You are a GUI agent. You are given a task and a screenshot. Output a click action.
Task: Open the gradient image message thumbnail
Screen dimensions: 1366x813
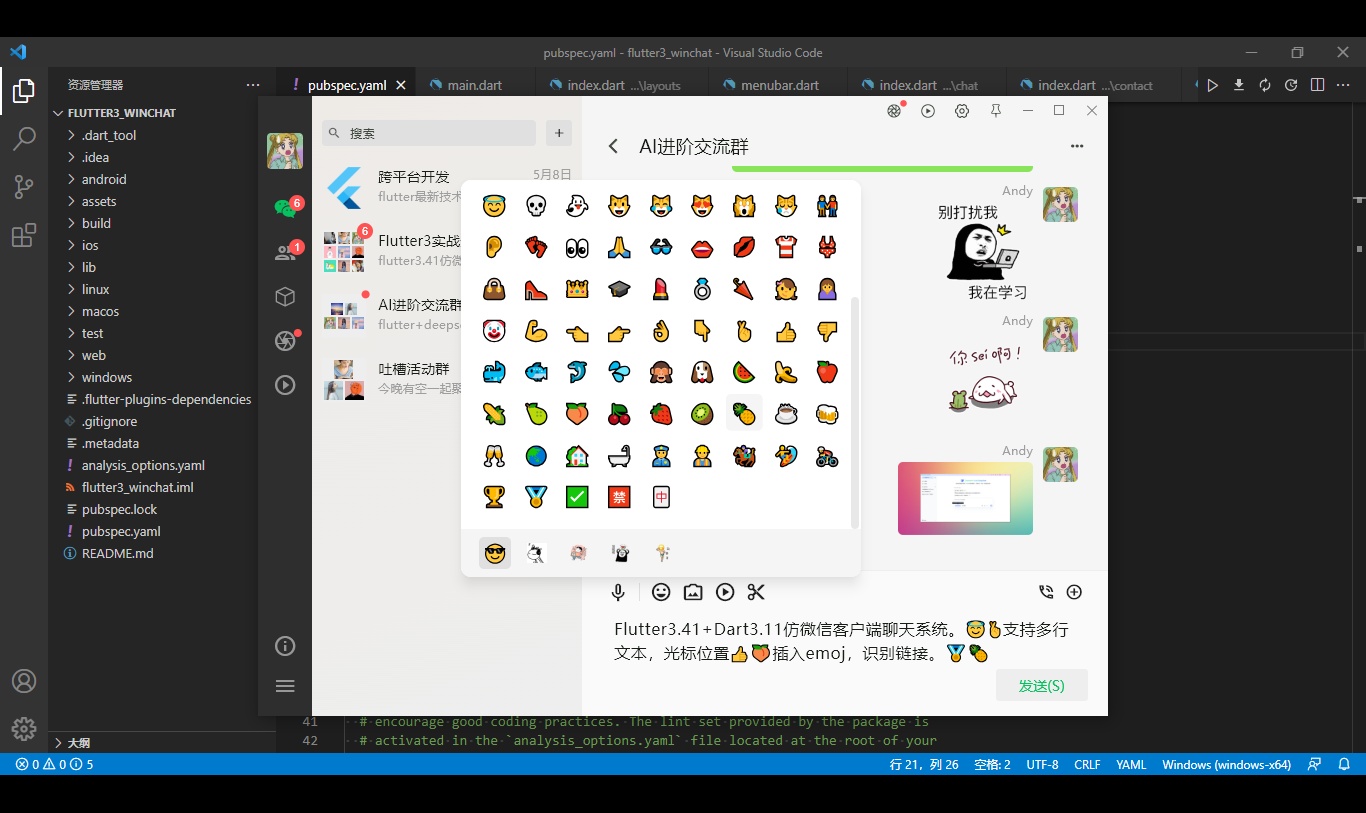point(965,498)
